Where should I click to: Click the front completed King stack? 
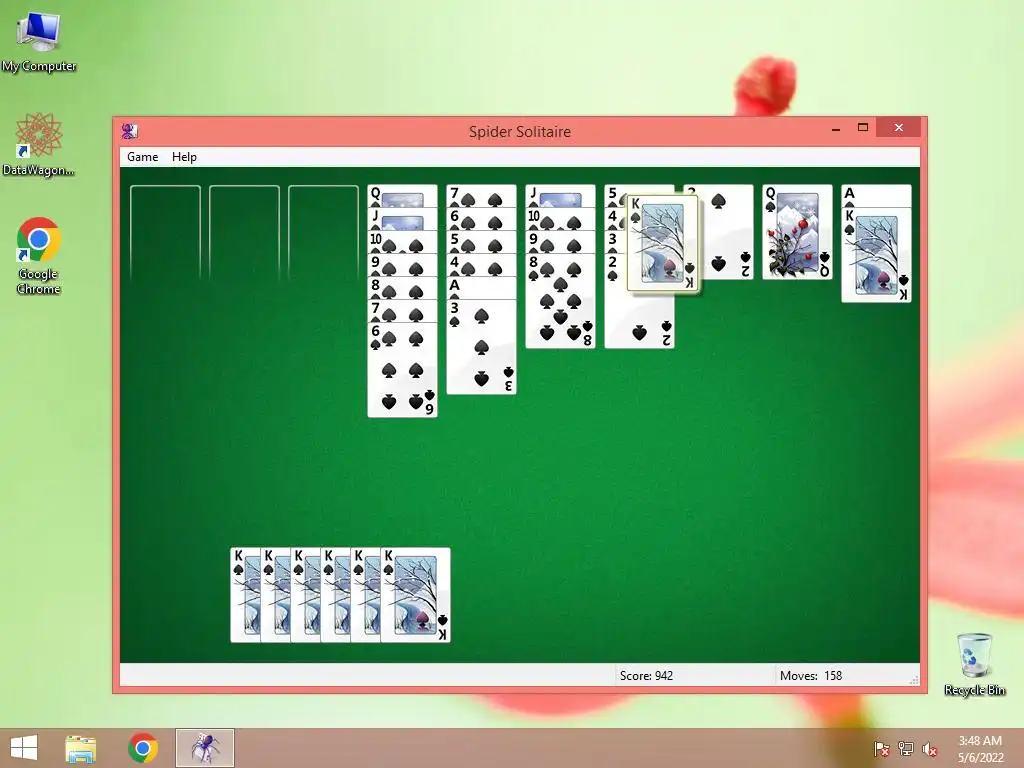pyautogui.click(x=415, y=595)
